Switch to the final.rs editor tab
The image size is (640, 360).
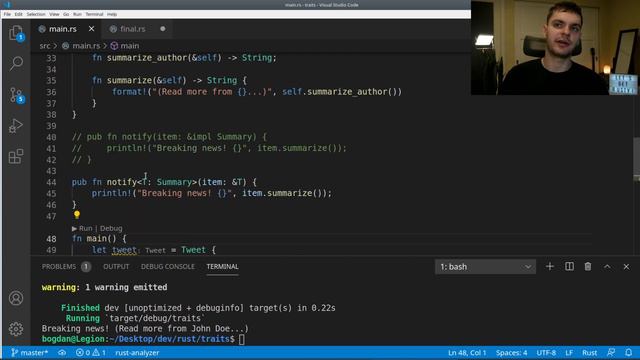(x=133, y=29)
